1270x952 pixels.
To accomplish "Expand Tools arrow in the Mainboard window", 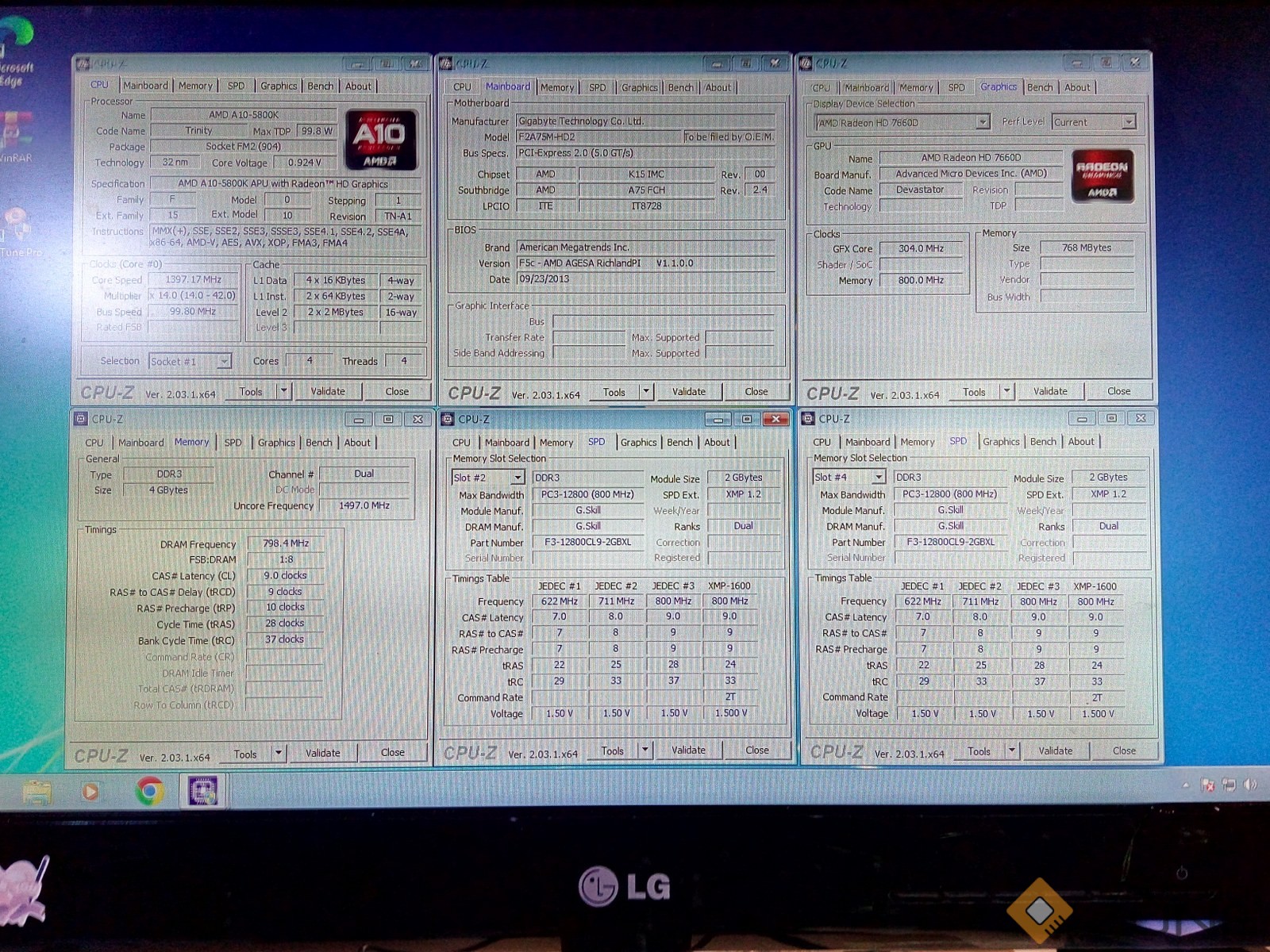I will pyautogui.click(x=646, y=391).
